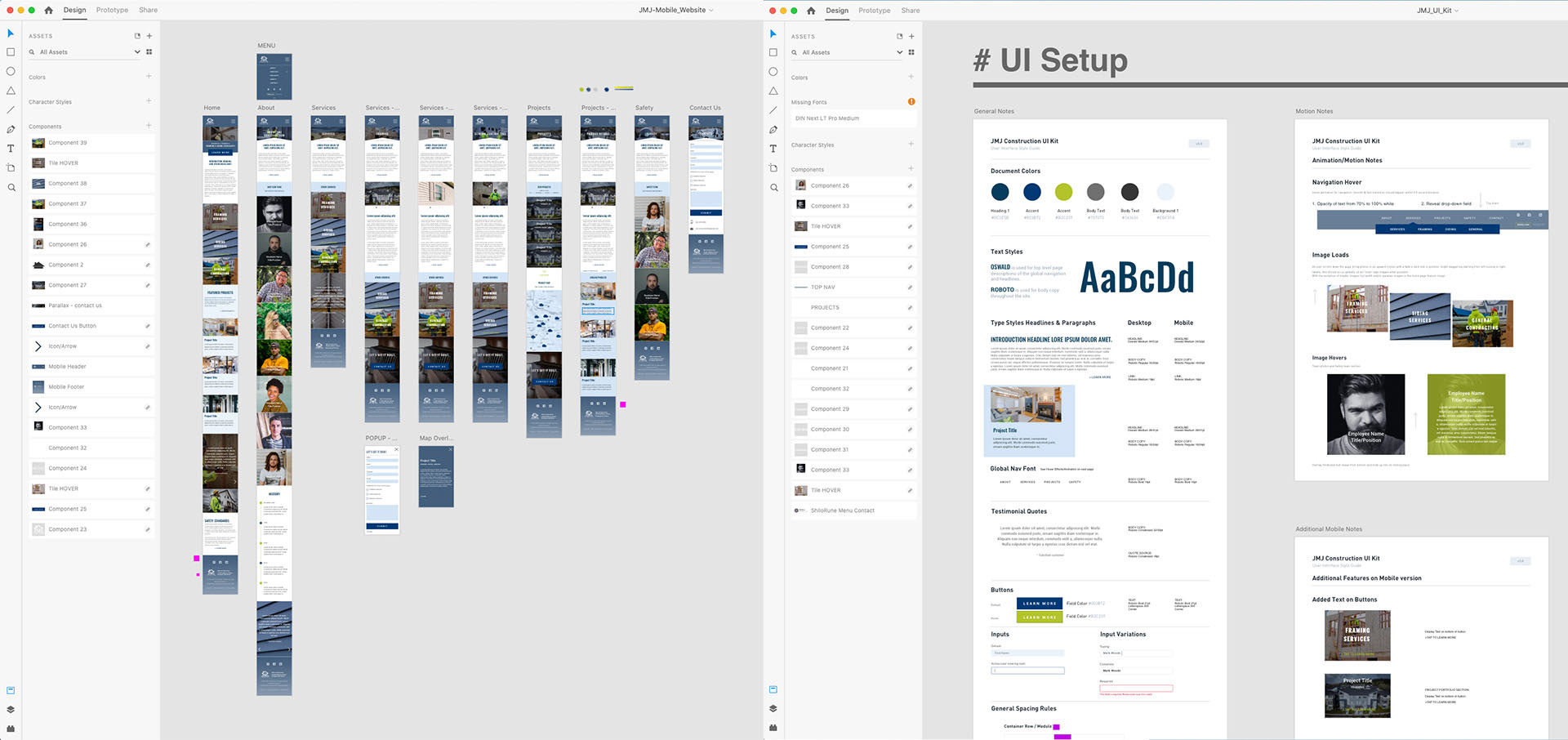Add color with Colors plus in JMJ_UI_Kit

point(911,77)
